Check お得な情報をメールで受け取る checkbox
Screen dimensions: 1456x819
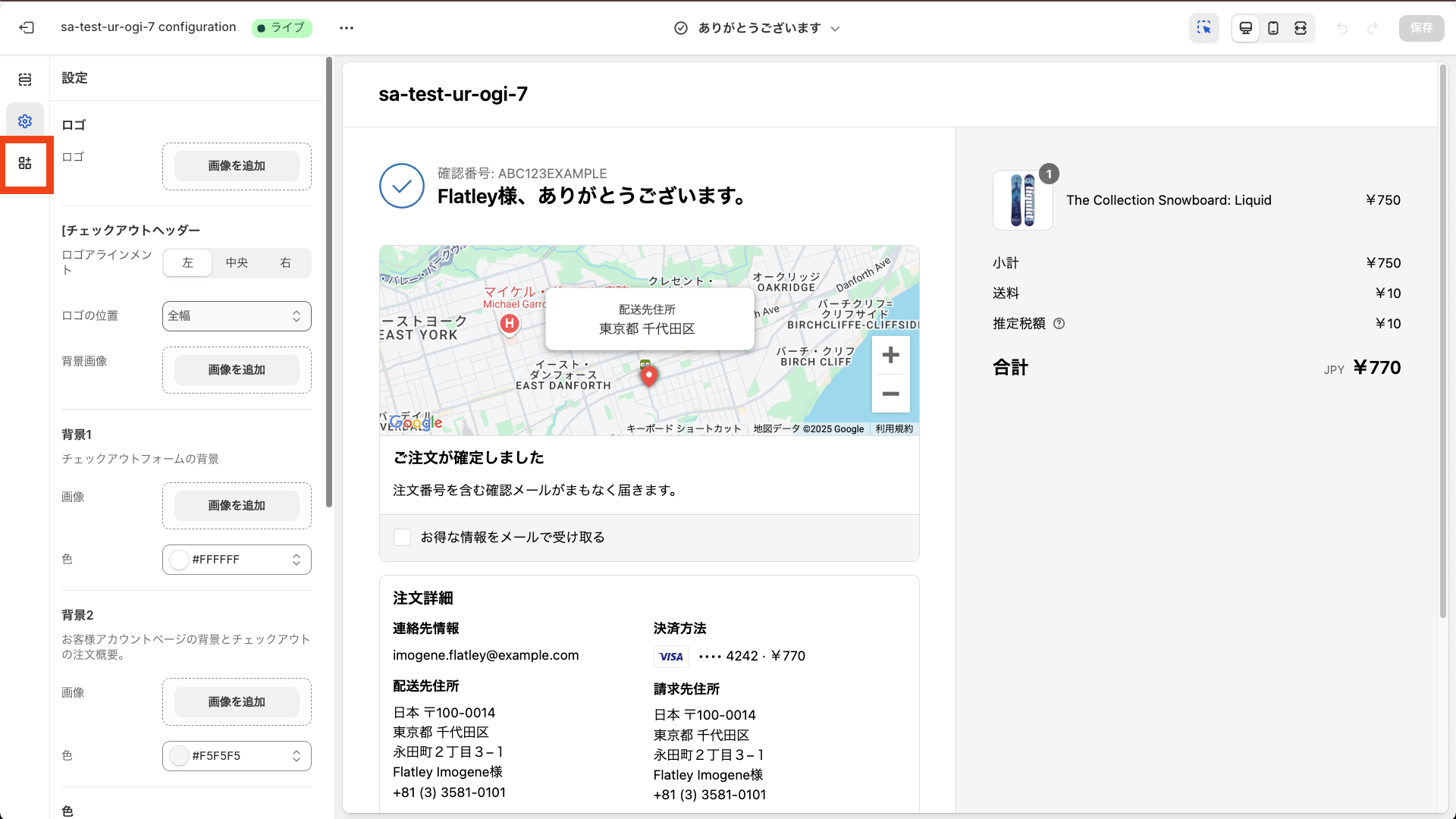click(402, 537)
